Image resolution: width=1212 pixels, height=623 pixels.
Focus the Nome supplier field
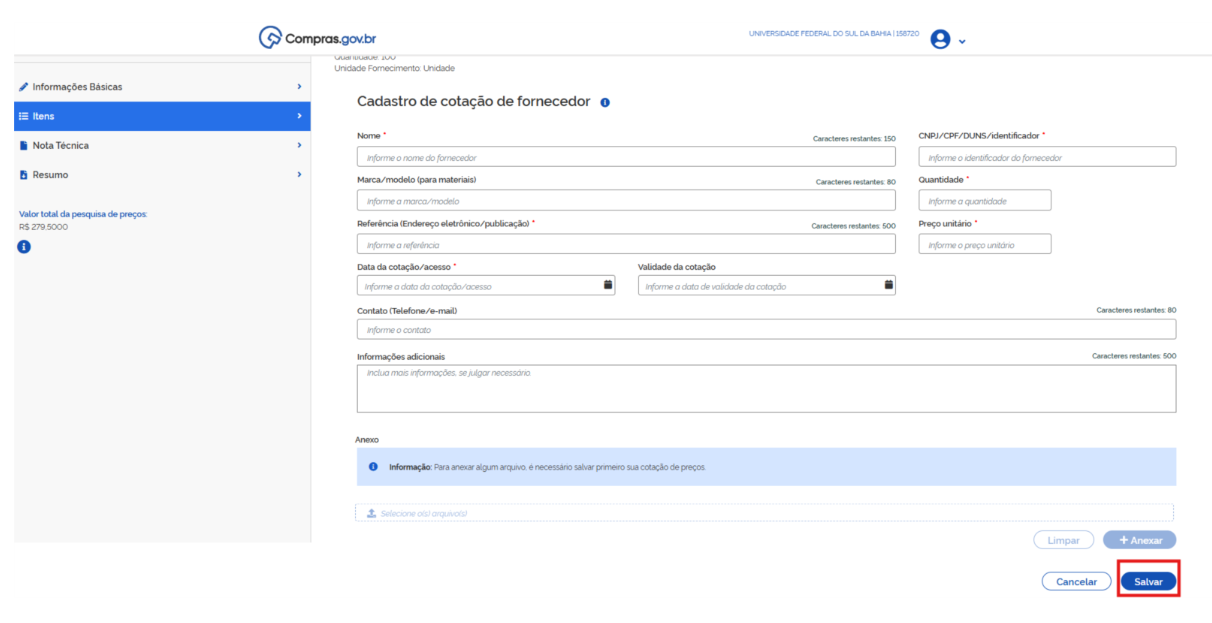point(626,157)
